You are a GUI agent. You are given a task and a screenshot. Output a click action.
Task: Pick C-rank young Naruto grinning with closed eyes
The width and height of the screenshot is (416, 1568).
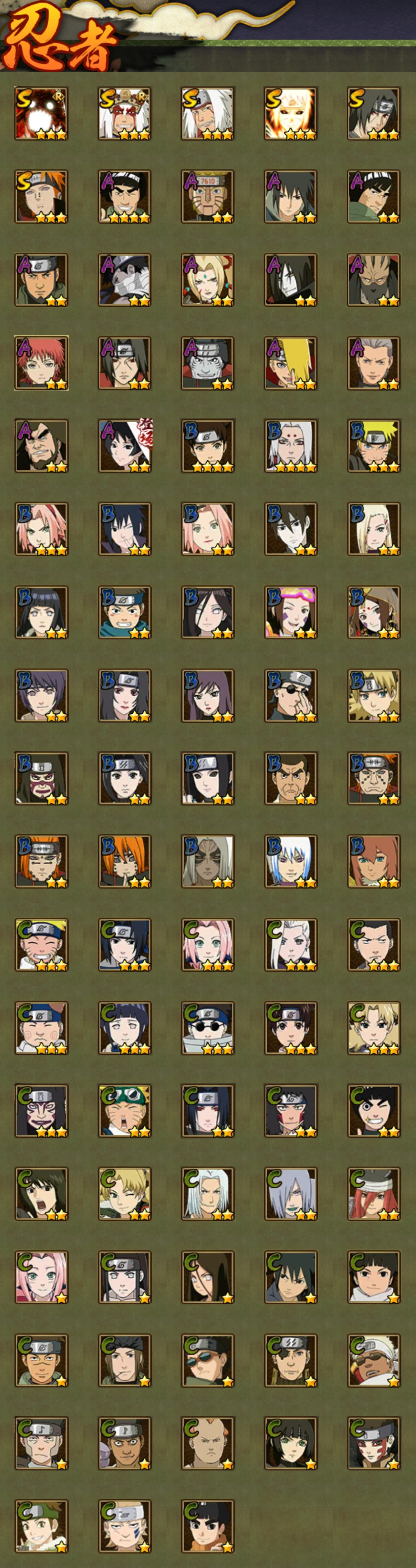coord(41,945)
